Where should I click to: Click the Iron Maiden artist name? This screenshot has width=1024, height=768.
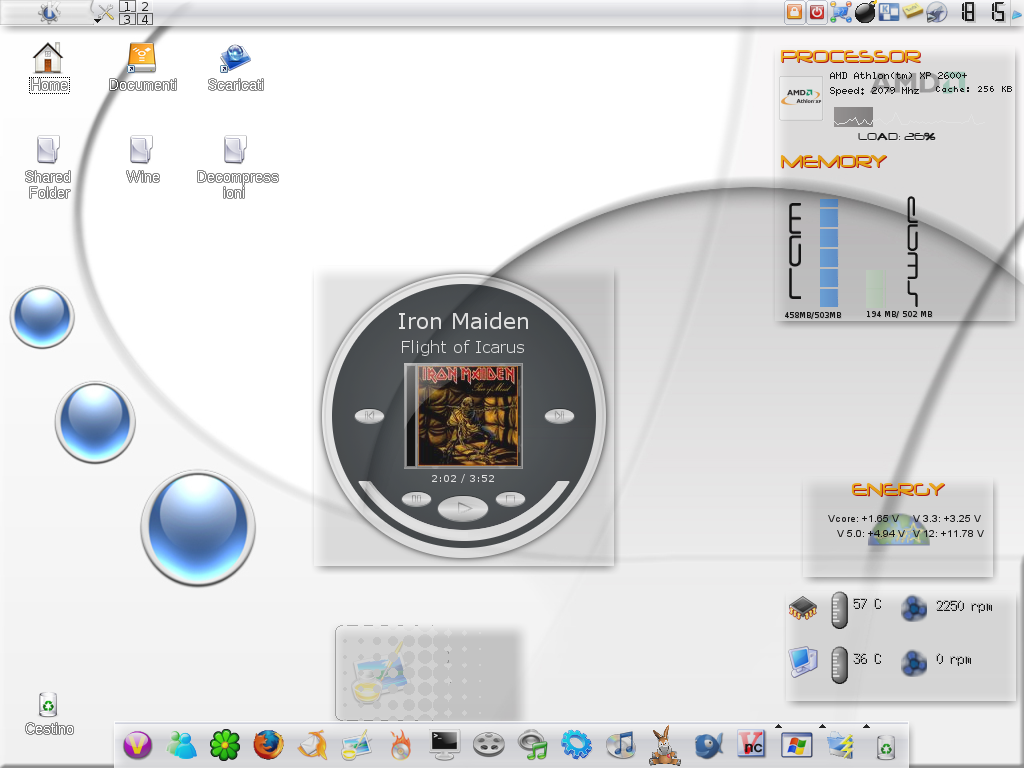pos(463,321)
